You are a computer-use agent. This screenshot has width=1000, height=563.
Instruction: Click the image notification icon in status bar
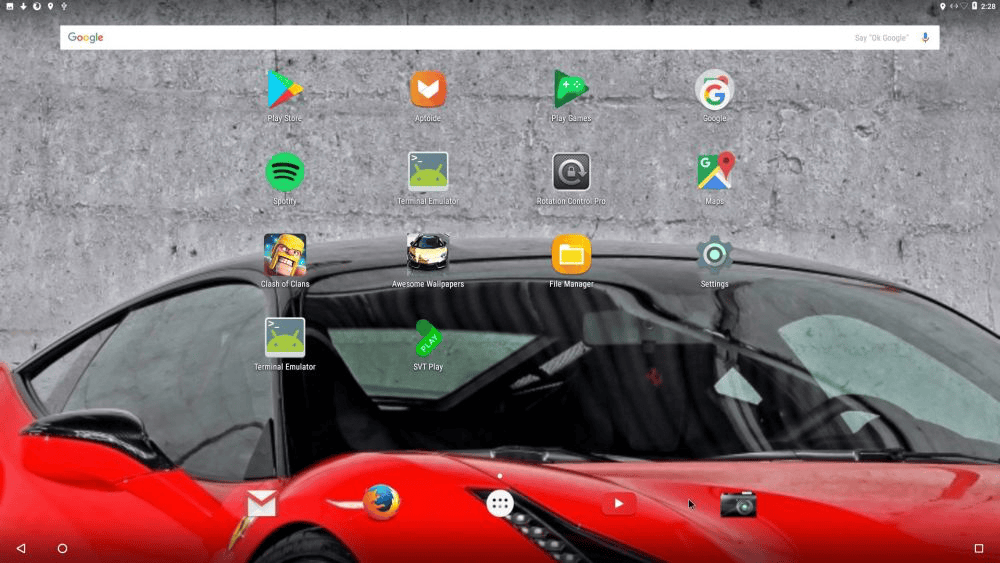(x=10, y=6)
